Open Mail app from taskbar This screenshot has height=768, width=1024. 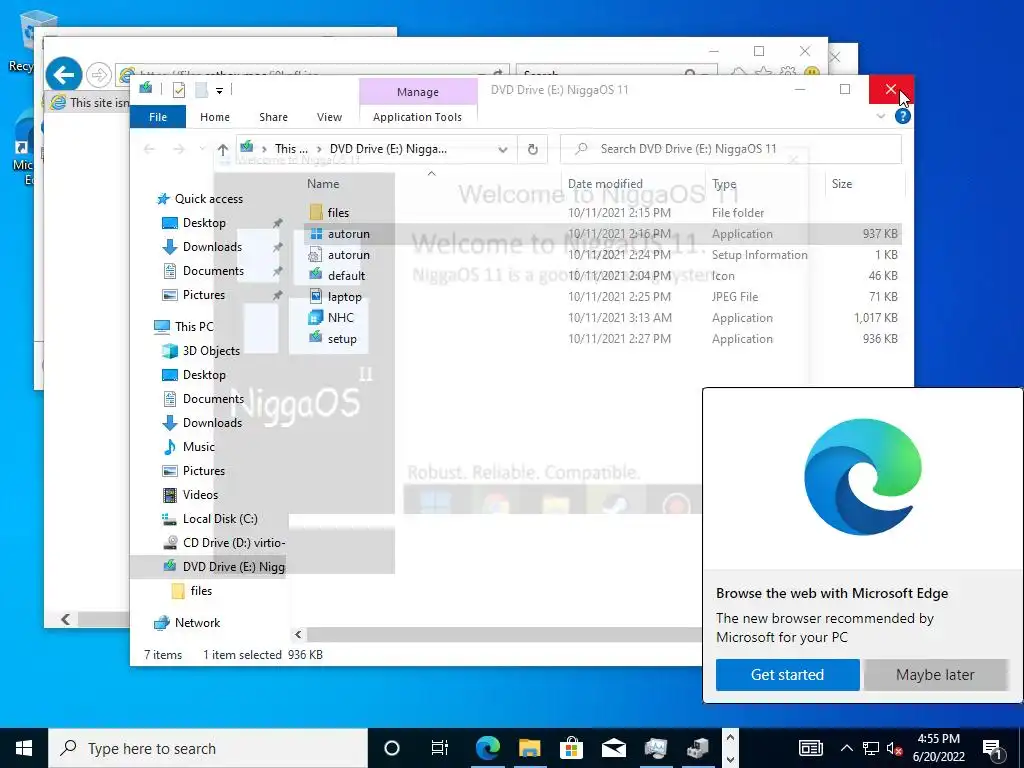coord(613,748)
